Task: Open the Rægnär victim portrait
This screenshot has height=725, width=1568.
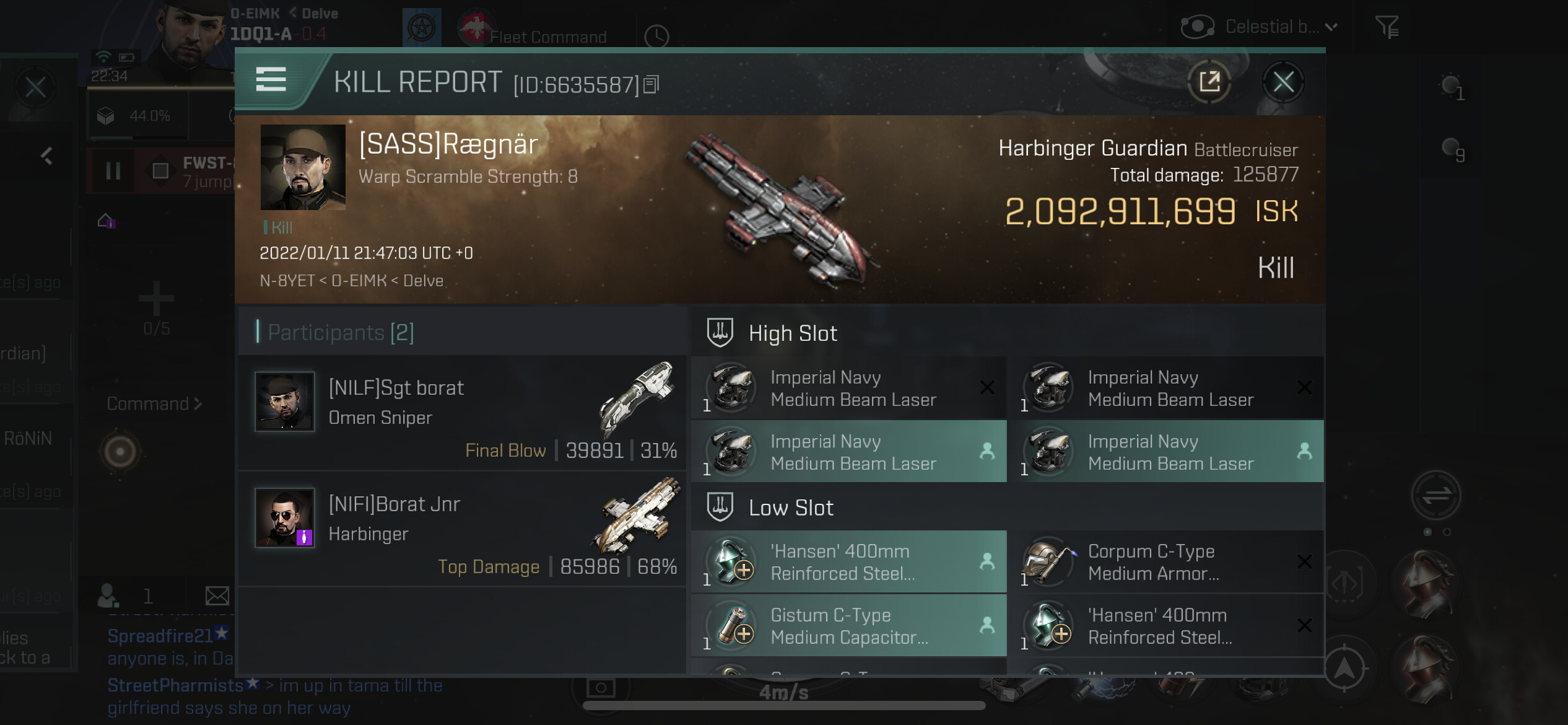Action: pos(303,167)
